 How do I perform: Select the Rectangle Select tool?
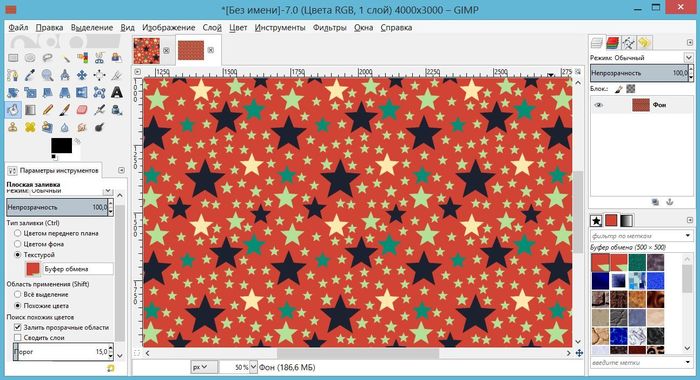tap(13, 58)
